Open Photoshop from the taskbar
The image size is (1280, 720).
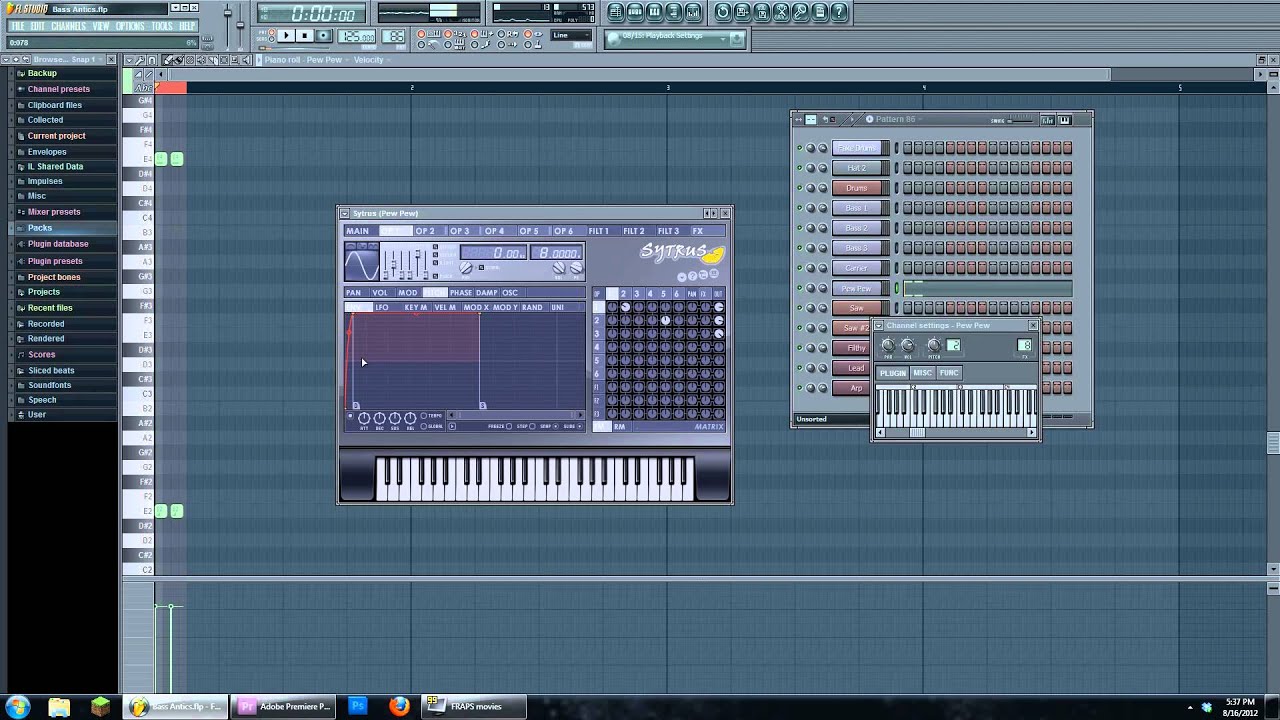tap(357, 706)
